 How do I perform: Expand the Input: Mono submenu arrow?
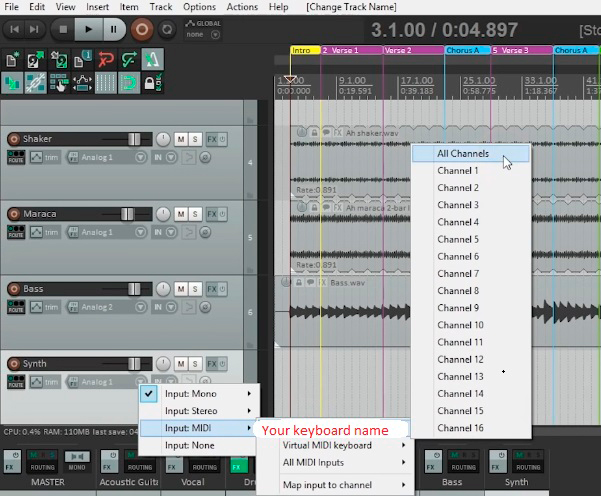pyautogui.click(x=249, y=394)
